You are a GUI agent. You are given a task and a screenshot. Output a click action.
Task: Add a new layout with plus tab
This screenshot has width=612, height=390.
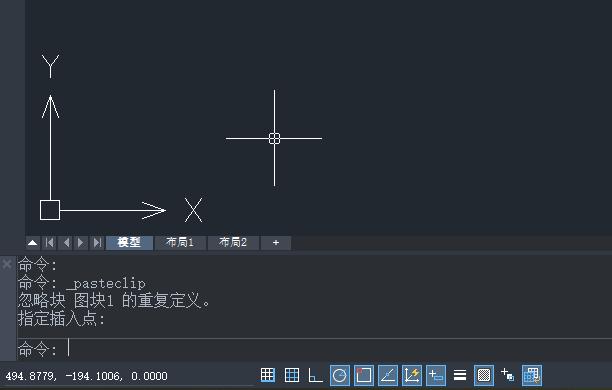[276, 242]
